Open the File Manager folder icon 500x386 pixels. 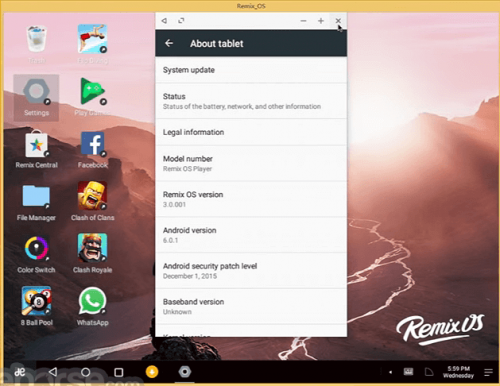[36, 197]
